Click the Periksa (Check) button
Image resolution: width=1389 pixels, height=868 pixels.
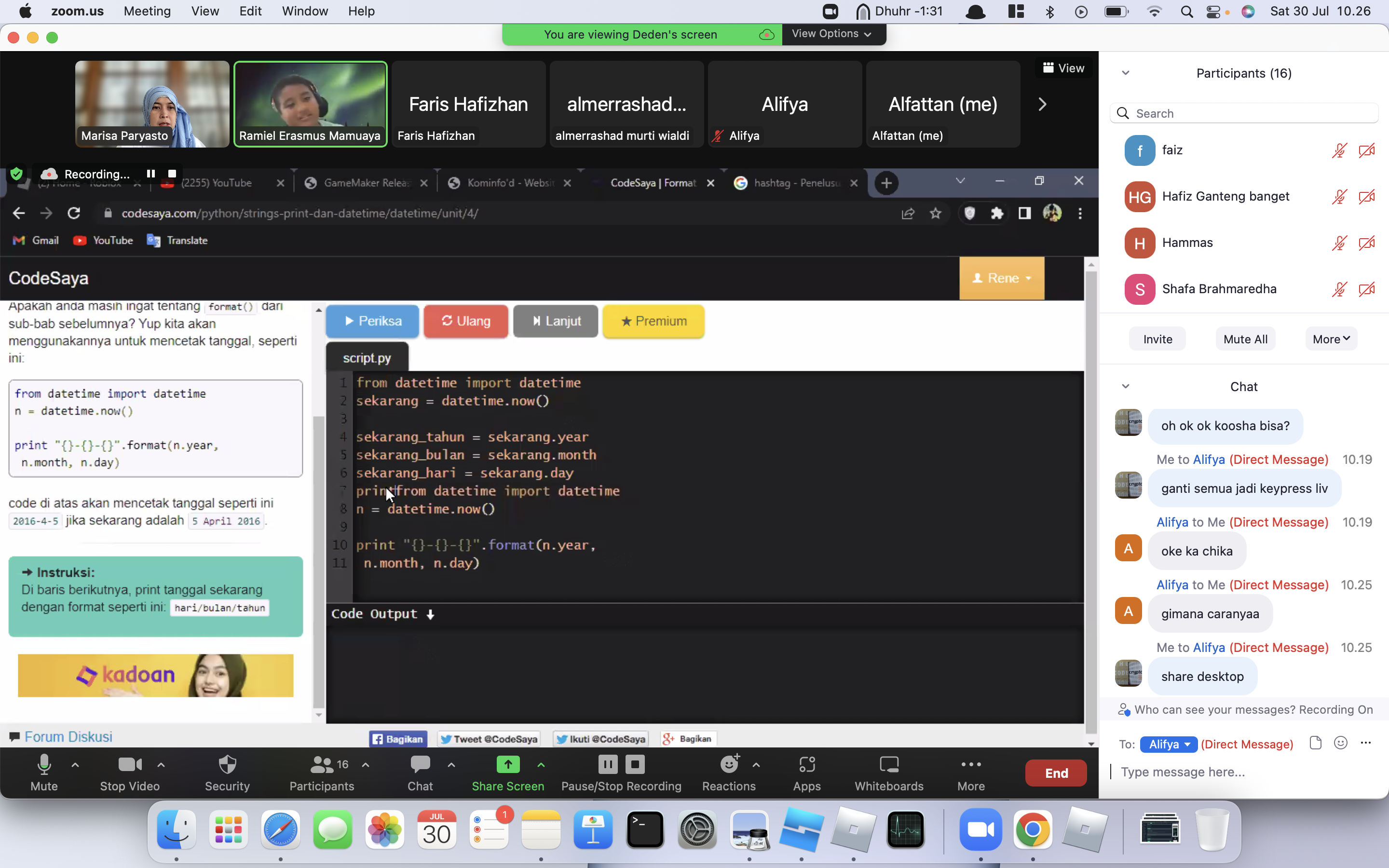pos(371,320)
